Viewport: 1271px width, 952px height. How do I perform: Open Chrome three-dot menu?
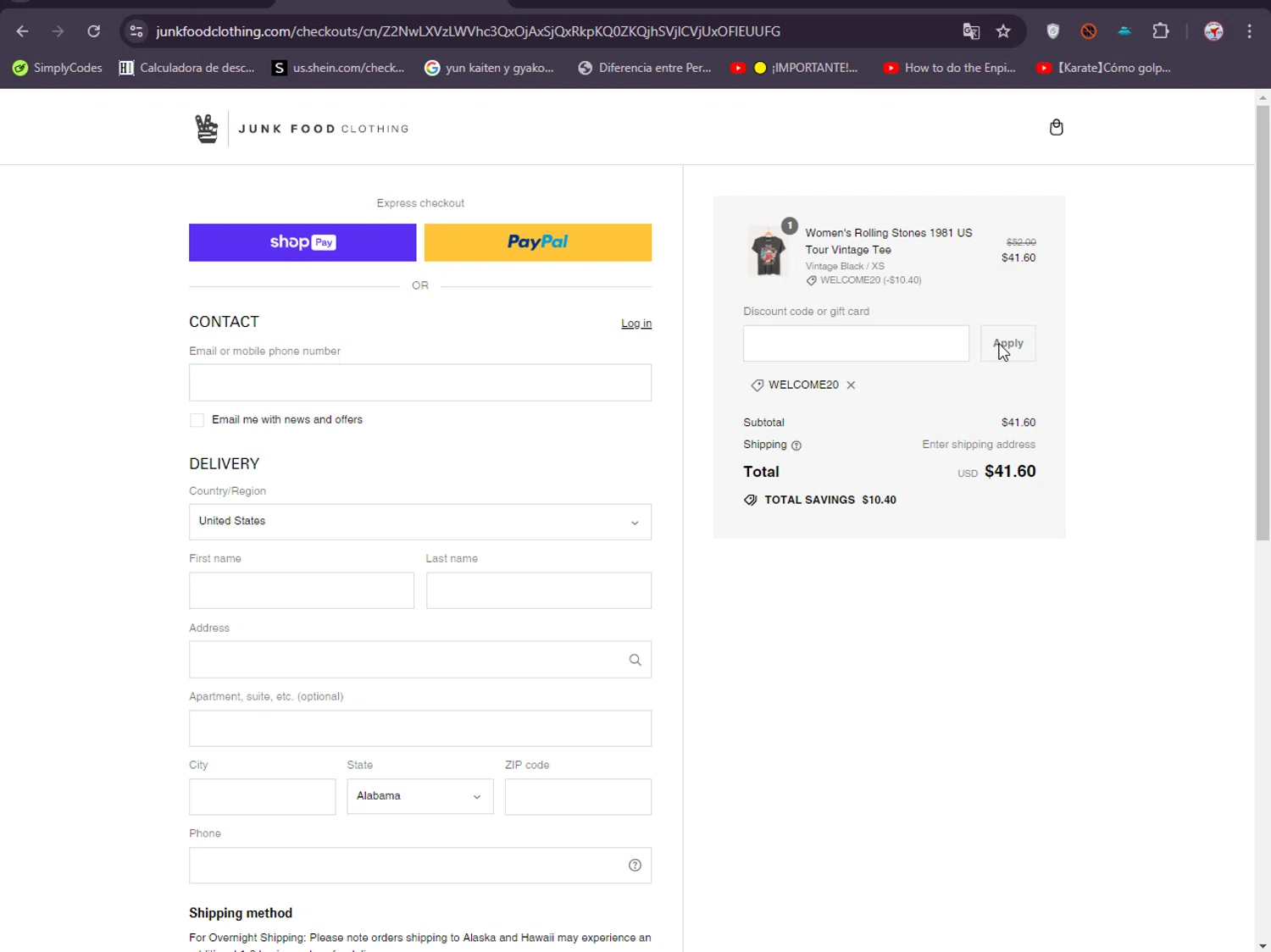click(x=1250, y=31)
